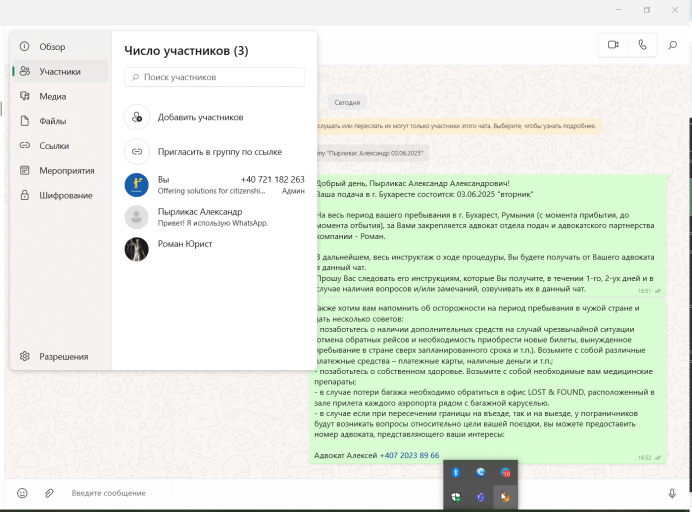Image resolution: width=692 pixels, height=512 pixels.
Task: Open the Обзор section
Action: tap(60, 46)
